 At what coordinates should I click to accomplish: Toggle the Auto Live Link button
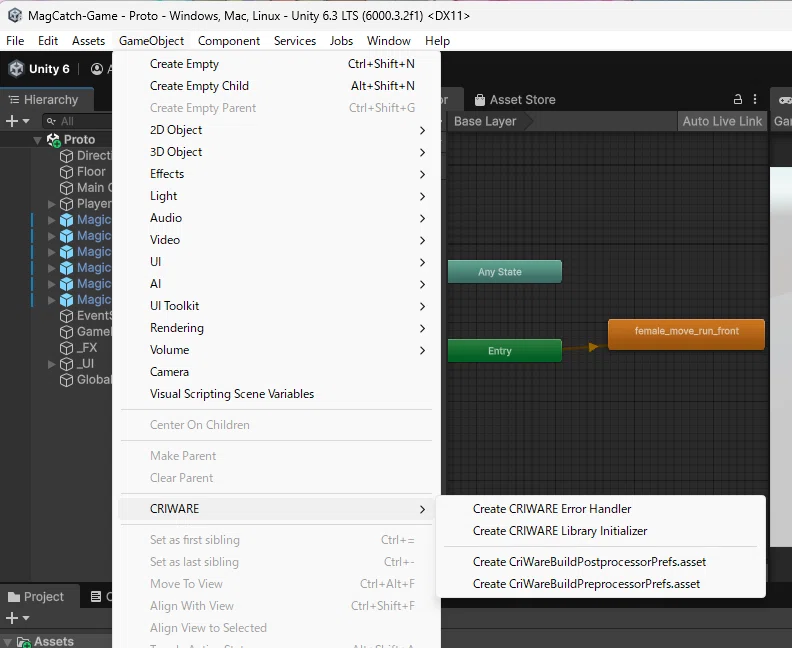(x=722, y=122)
